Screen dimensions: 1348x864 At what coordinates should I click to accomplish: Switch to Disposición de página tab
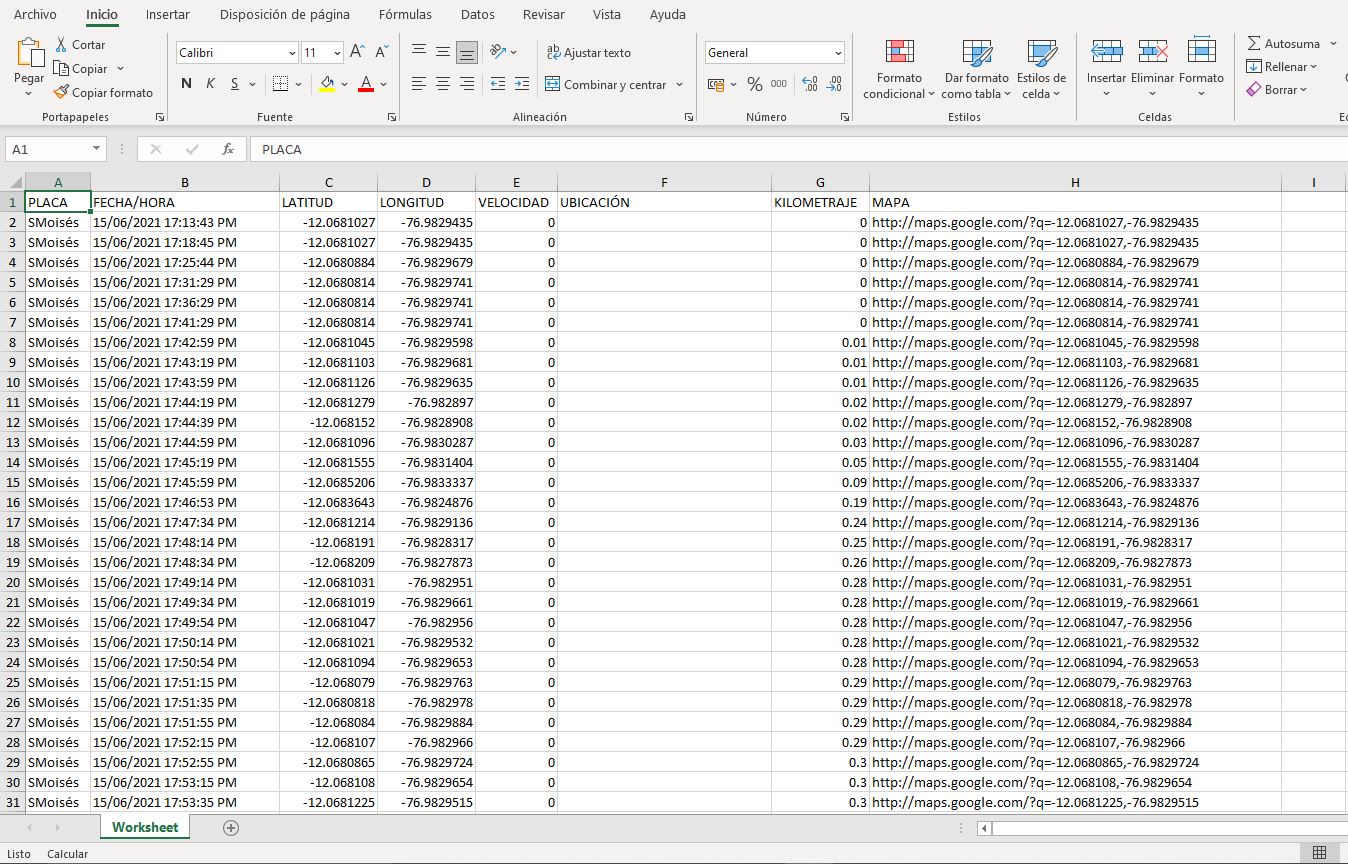285,15
